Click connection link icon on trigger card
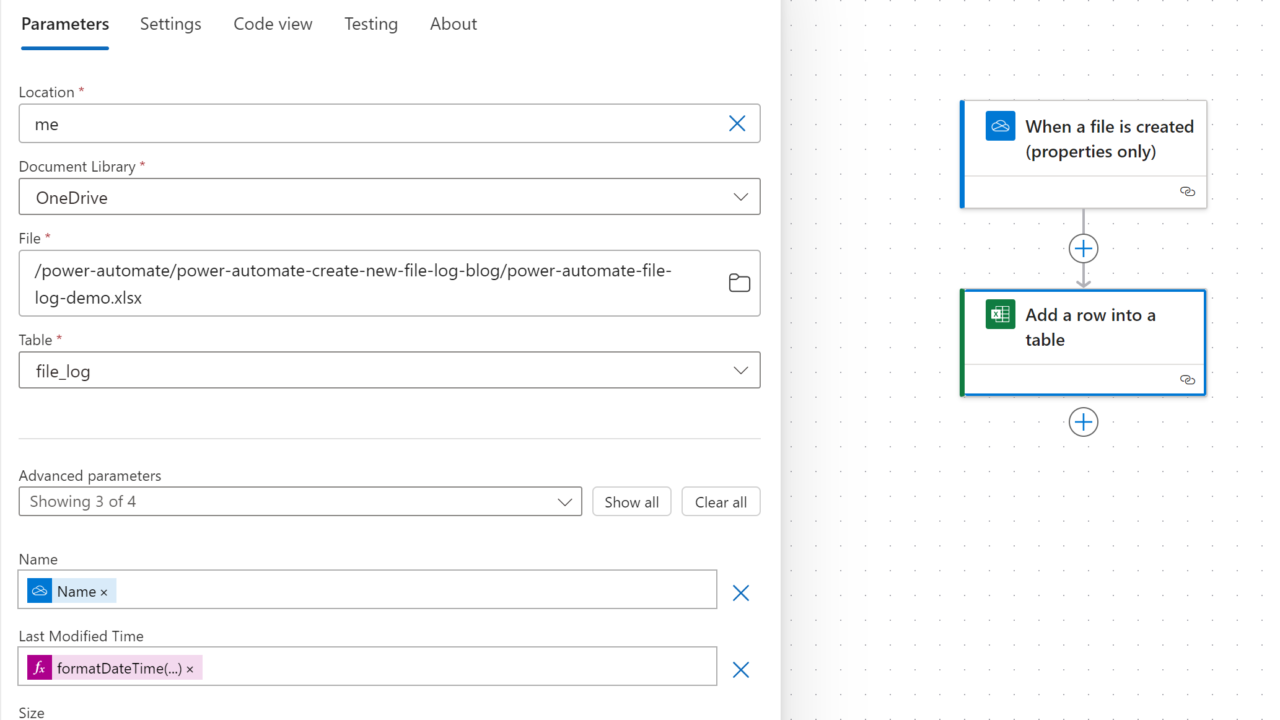 point(1187,191)
